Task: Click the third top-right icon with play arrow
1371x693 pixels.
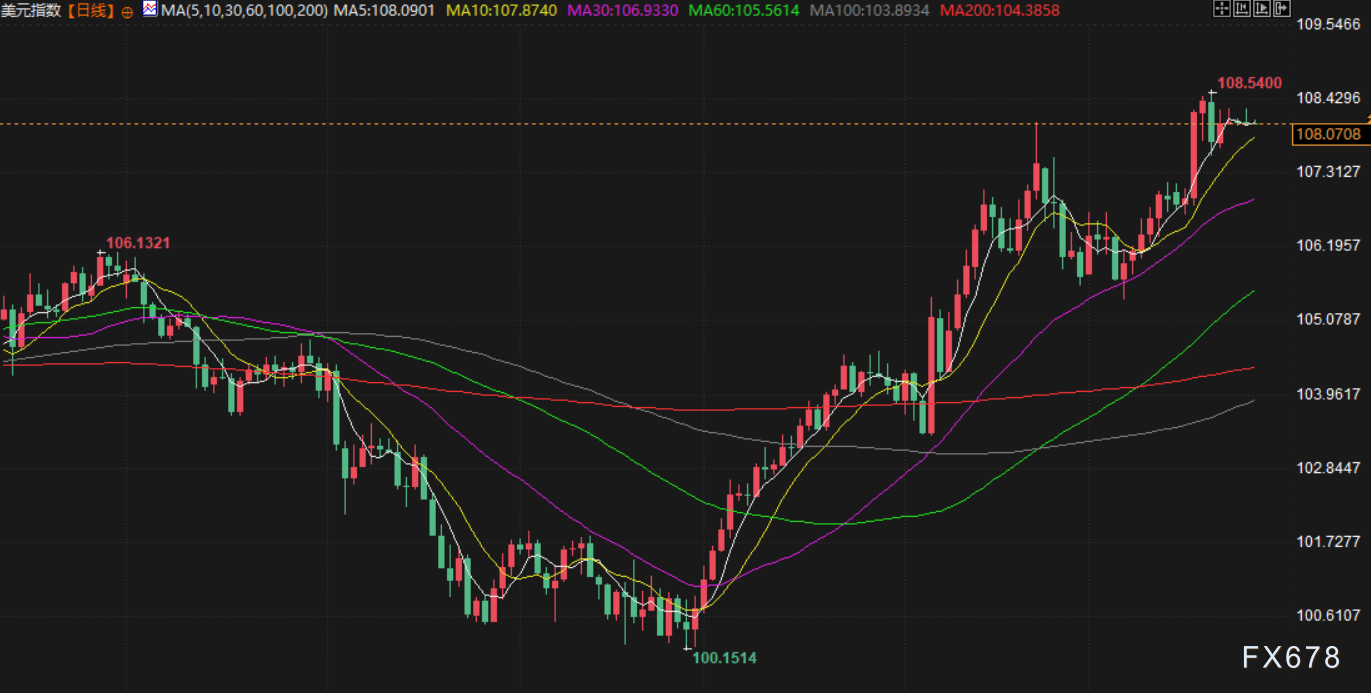Action: coord(1260,9)
